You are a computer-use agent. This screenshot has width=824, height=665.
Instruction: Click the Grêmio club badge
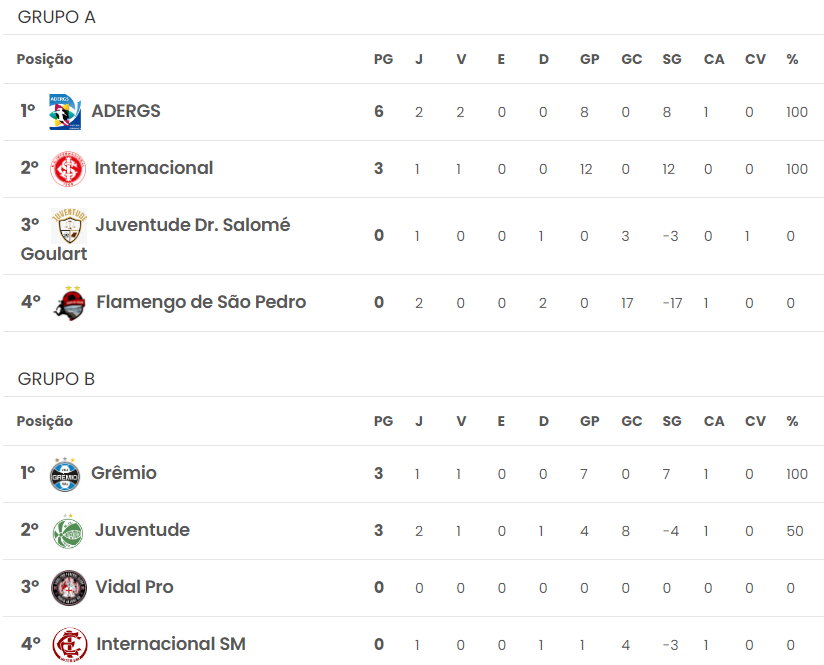click(65, 475)
